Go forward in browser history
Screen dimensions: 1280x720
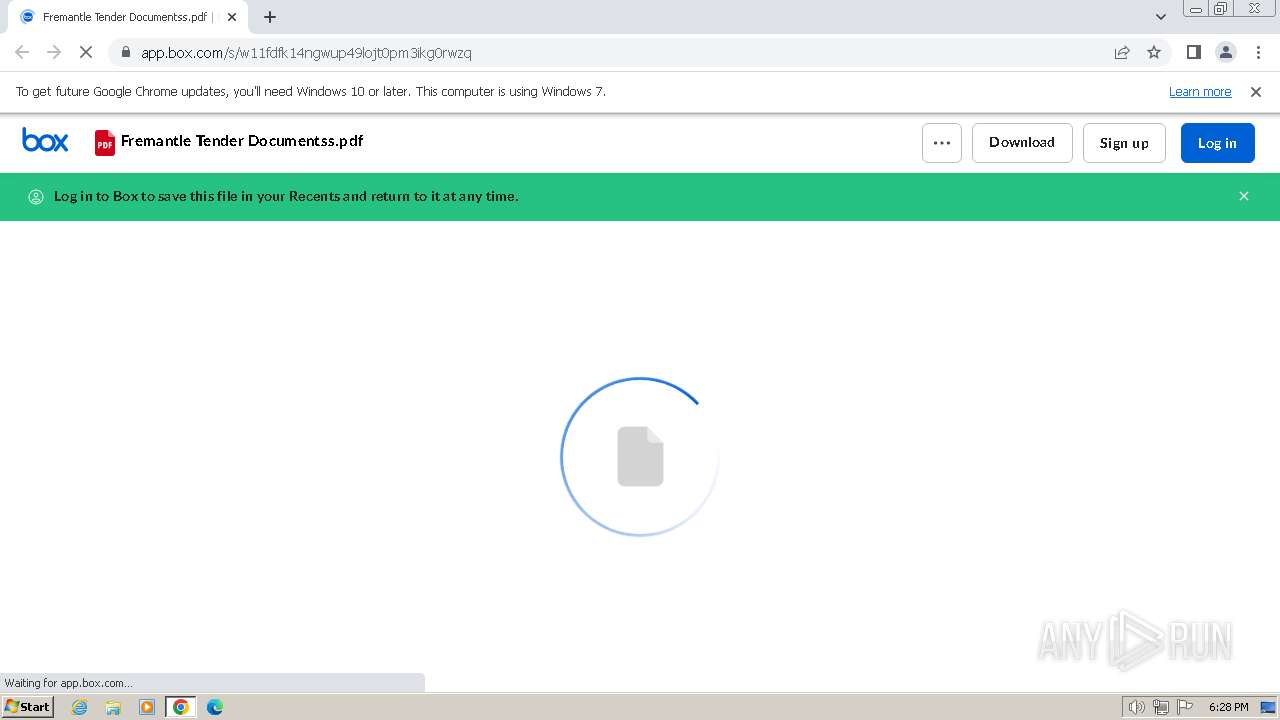[x=54, y=52]
